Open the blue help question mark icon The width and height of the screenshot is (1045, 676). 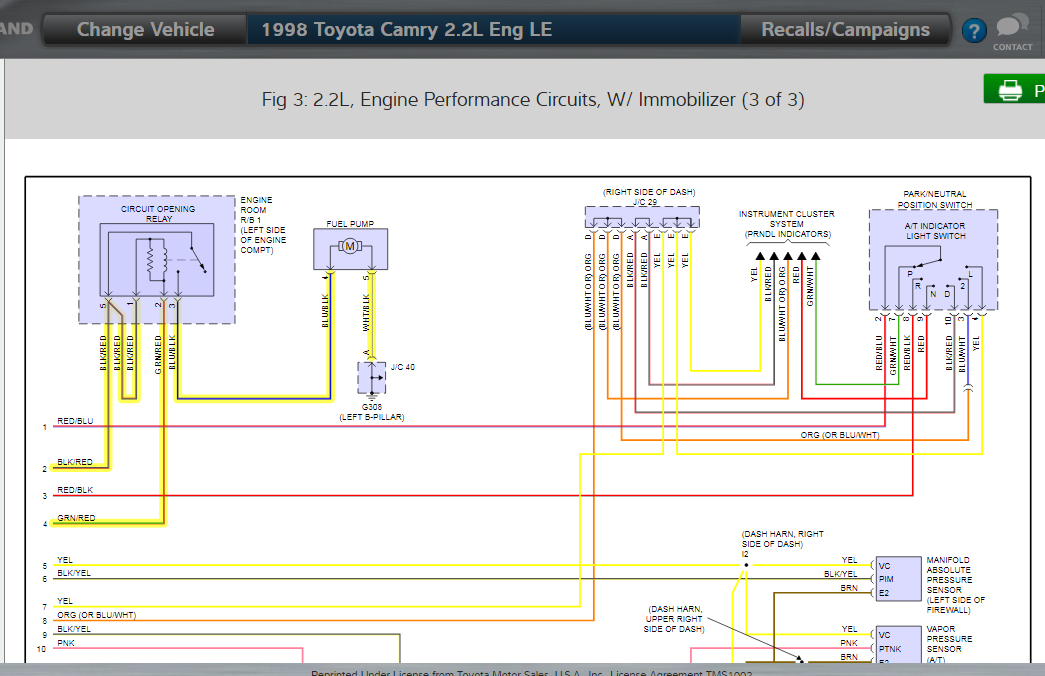point(973,31)
